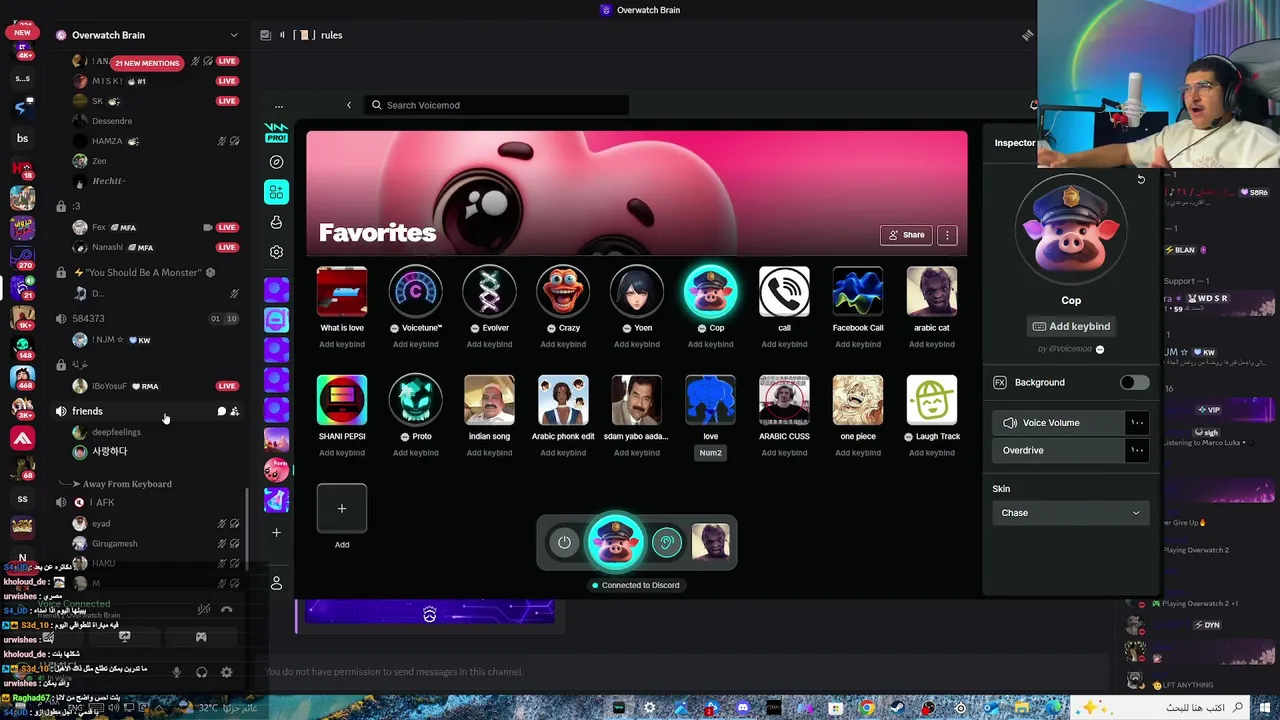The height and width of the screenshot is (720, 1280).
Task: Select the Voicemod voicebox grid icon
Action: click(x=276, y=192)
